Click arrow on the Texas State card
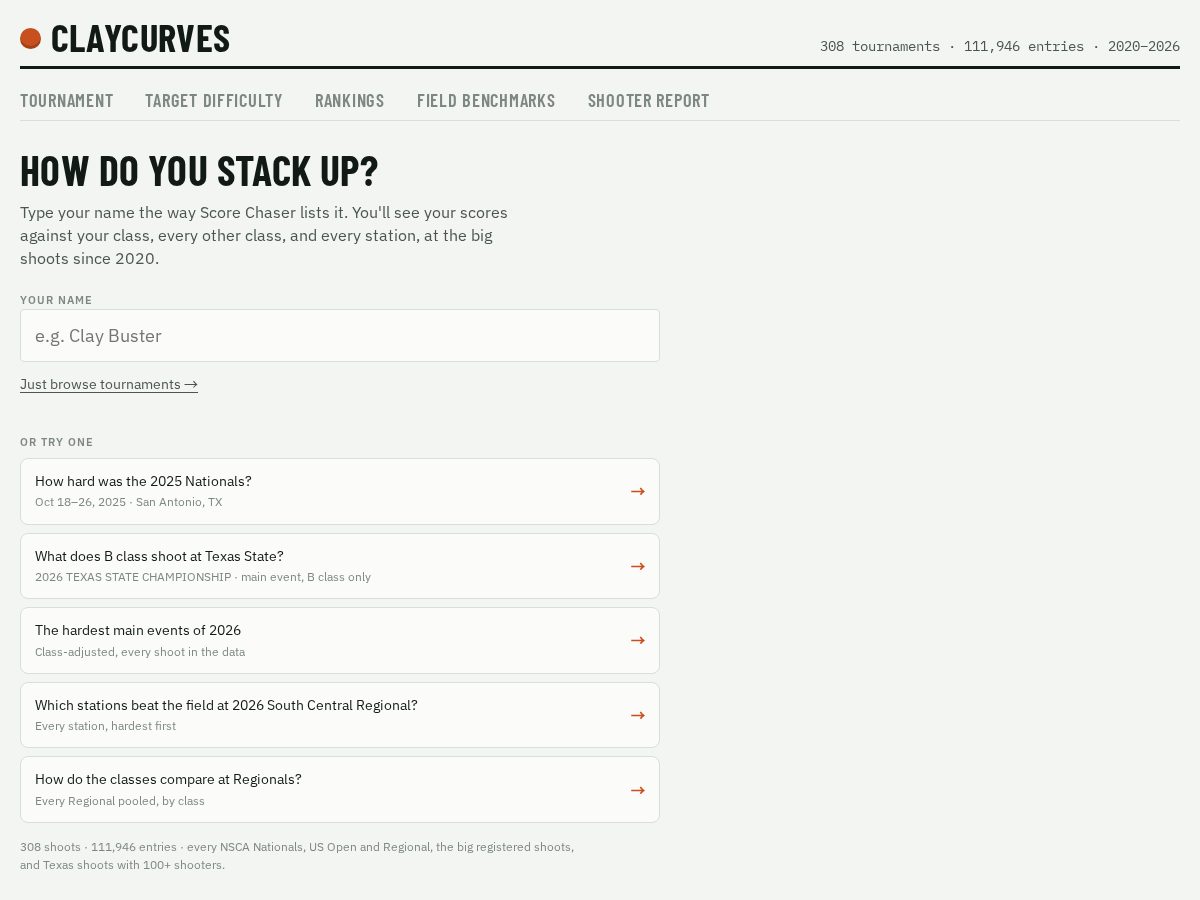This screenshot has height=900, width=1200. click(638, 566)
